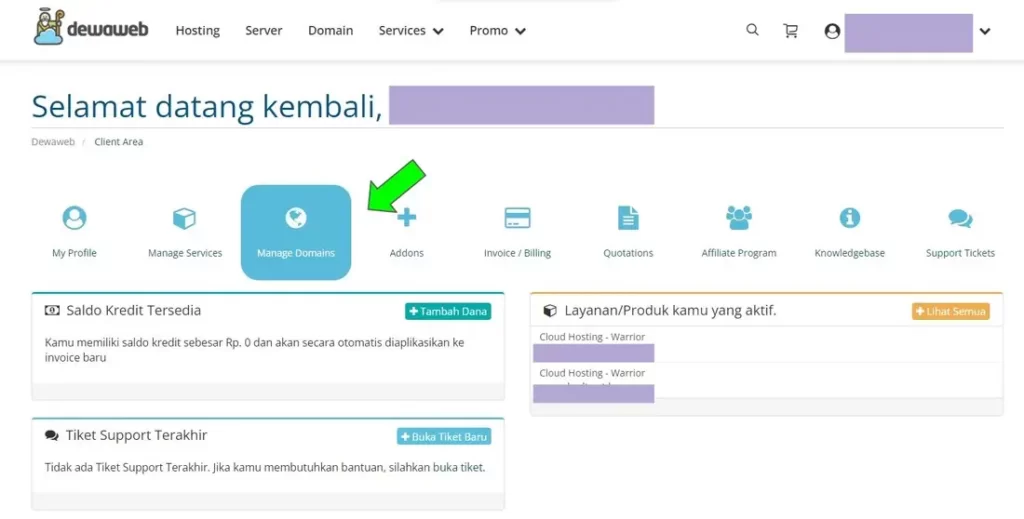
Task: Click the Quotations label
Action: pos(628,253)
